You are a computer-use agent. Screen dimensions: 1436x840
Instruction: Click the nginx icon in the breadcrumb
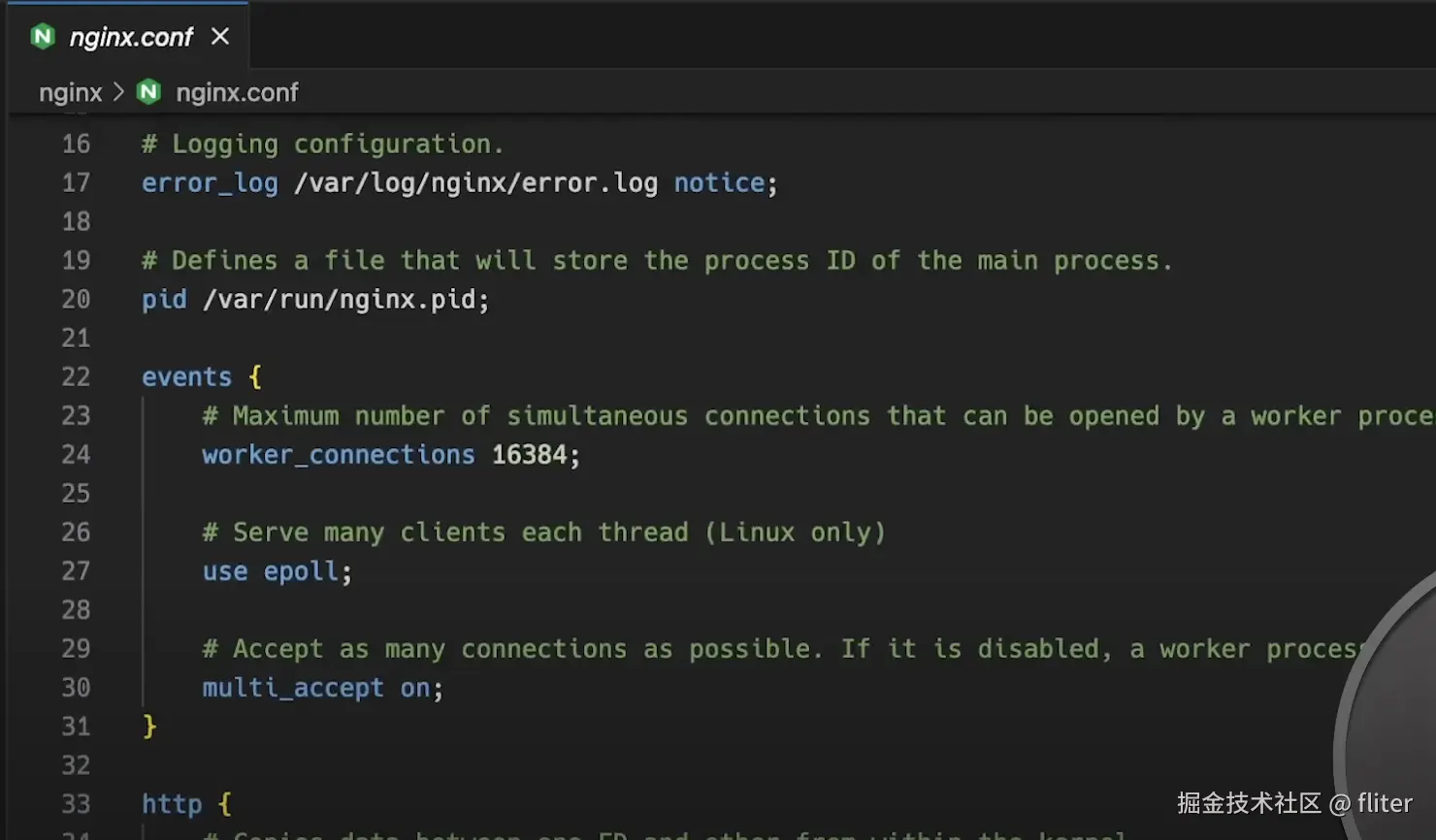tap(148, 92)
